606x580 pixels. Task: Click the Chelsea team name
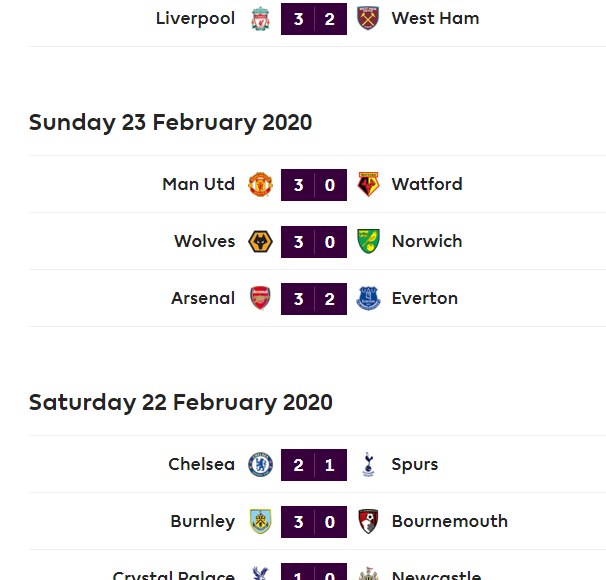click(x=202, y=464)
